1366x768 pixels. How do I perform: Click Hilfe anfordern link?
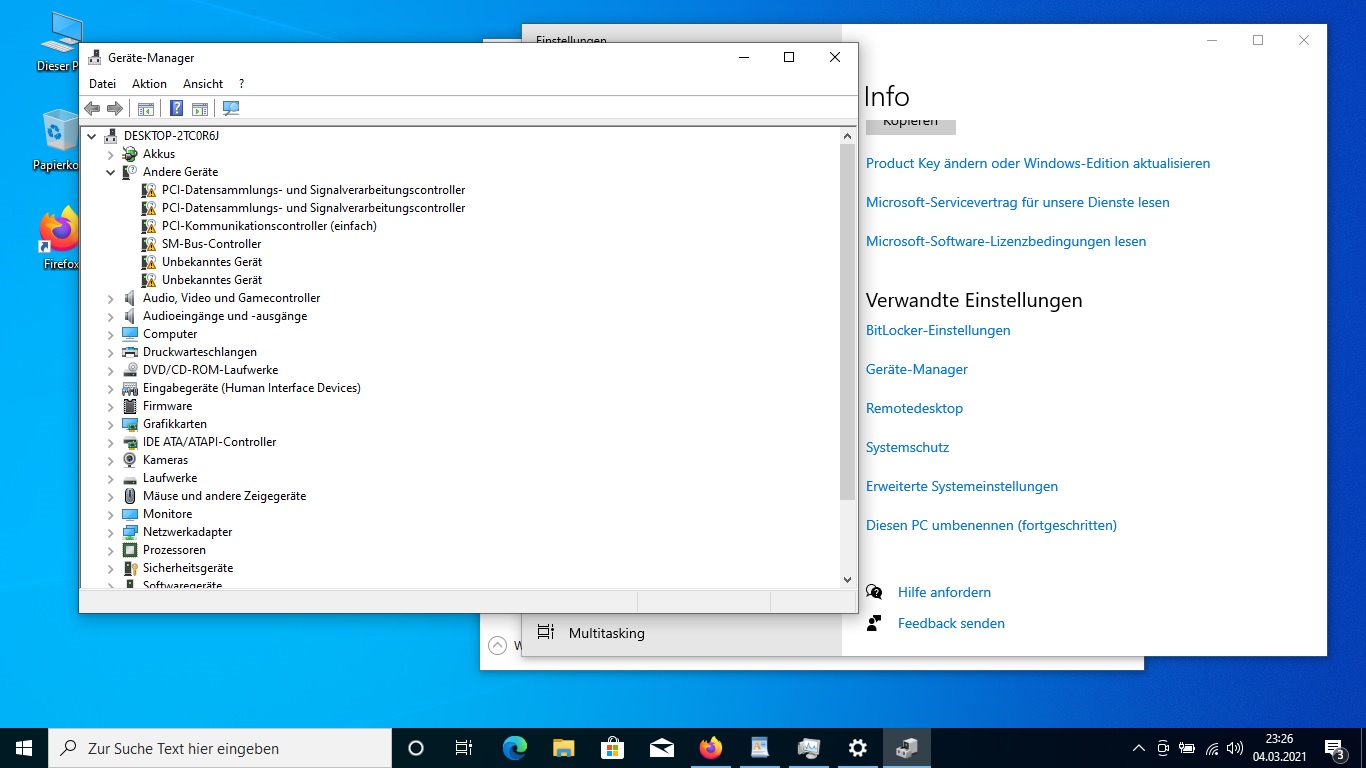pyautogui.click(x=944, y=592)
